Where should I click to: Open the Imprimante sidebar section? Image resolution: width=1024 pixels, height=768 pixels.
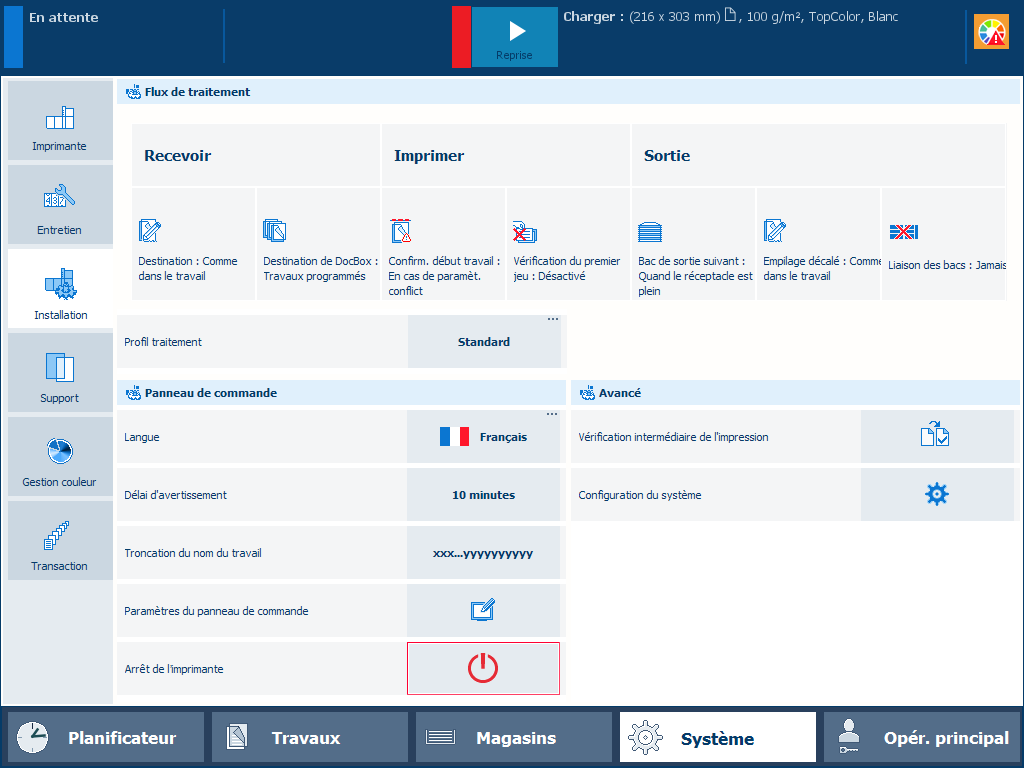click(60, 121)
